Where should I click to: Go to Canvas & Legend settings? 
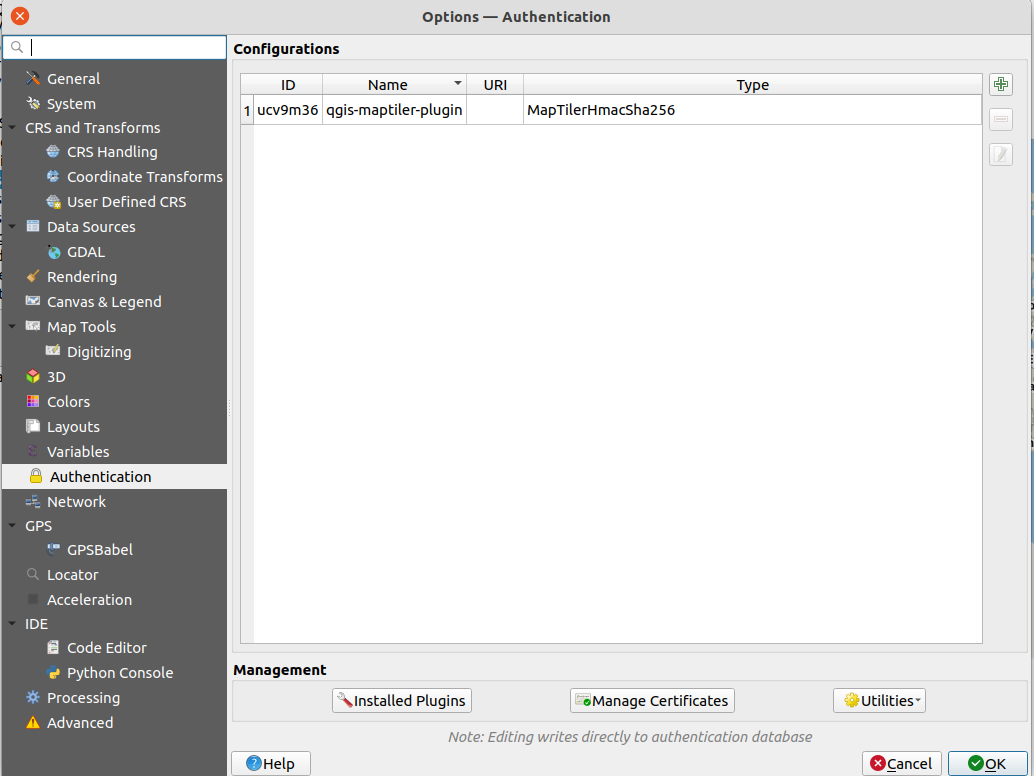[x=103, y=302]
